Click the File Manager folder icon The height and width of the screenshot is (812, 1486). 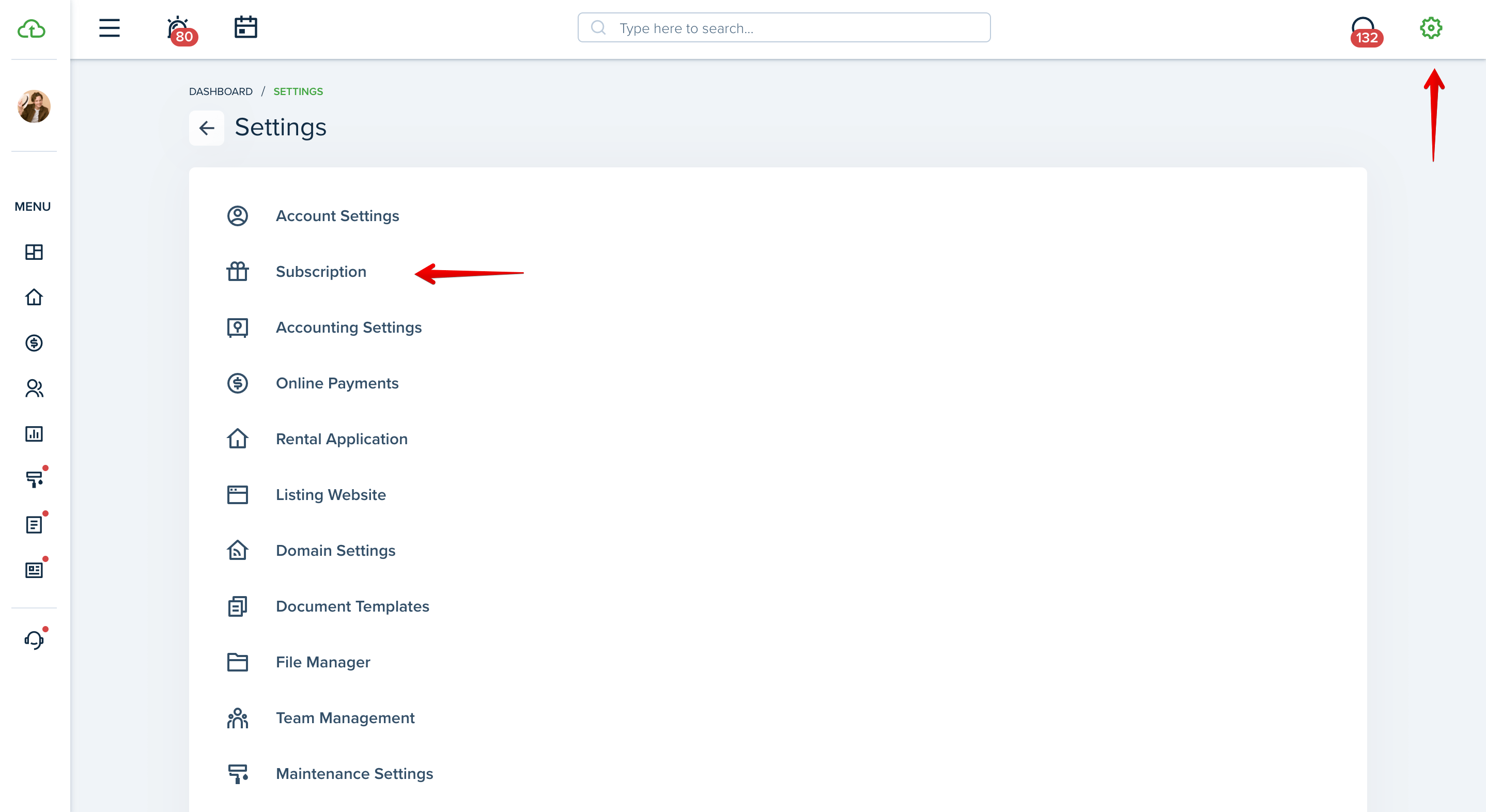tap(238, 662)
